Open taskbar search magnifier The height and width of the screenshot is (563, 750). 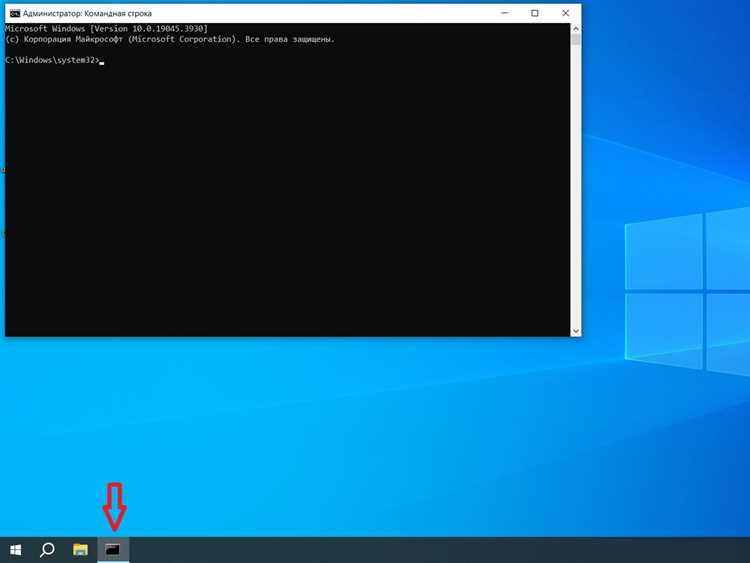pos(47,550)
